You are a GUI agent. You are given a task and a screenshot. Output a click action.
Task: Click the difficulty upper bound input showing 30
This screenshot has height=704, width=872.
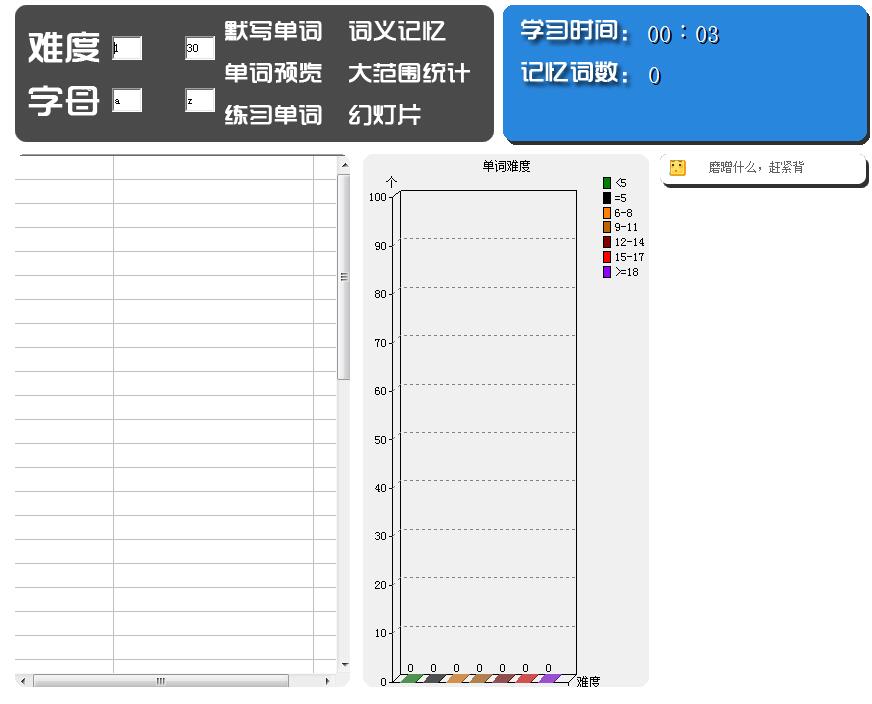pyautogui.click(x=198, y=47)
